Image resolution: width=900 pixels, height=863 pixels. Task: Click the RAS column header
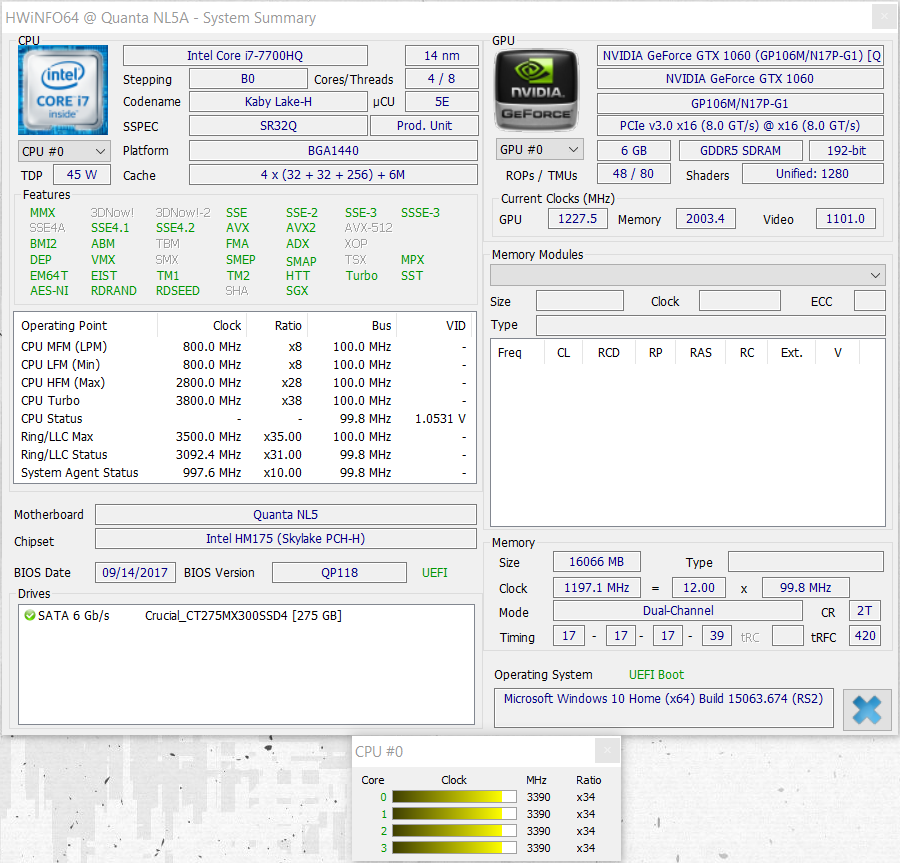tap(701, 352)
